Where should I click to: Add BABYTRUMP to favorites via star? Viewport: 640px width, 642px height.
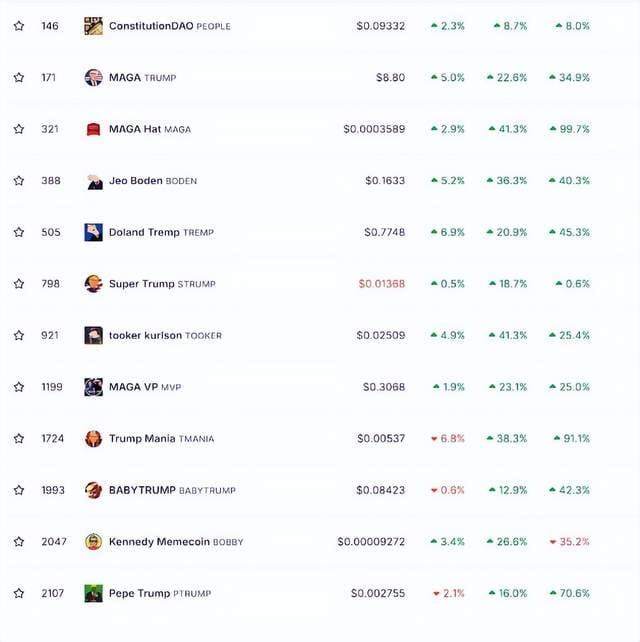pyautogui.click(x=19, y=491)
